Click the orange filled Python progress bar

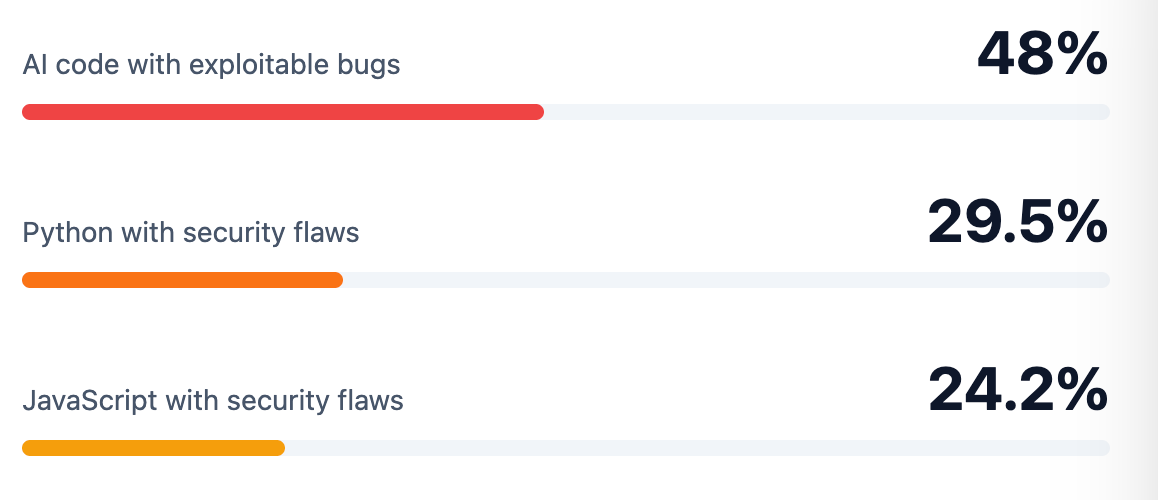coord(182,280)
